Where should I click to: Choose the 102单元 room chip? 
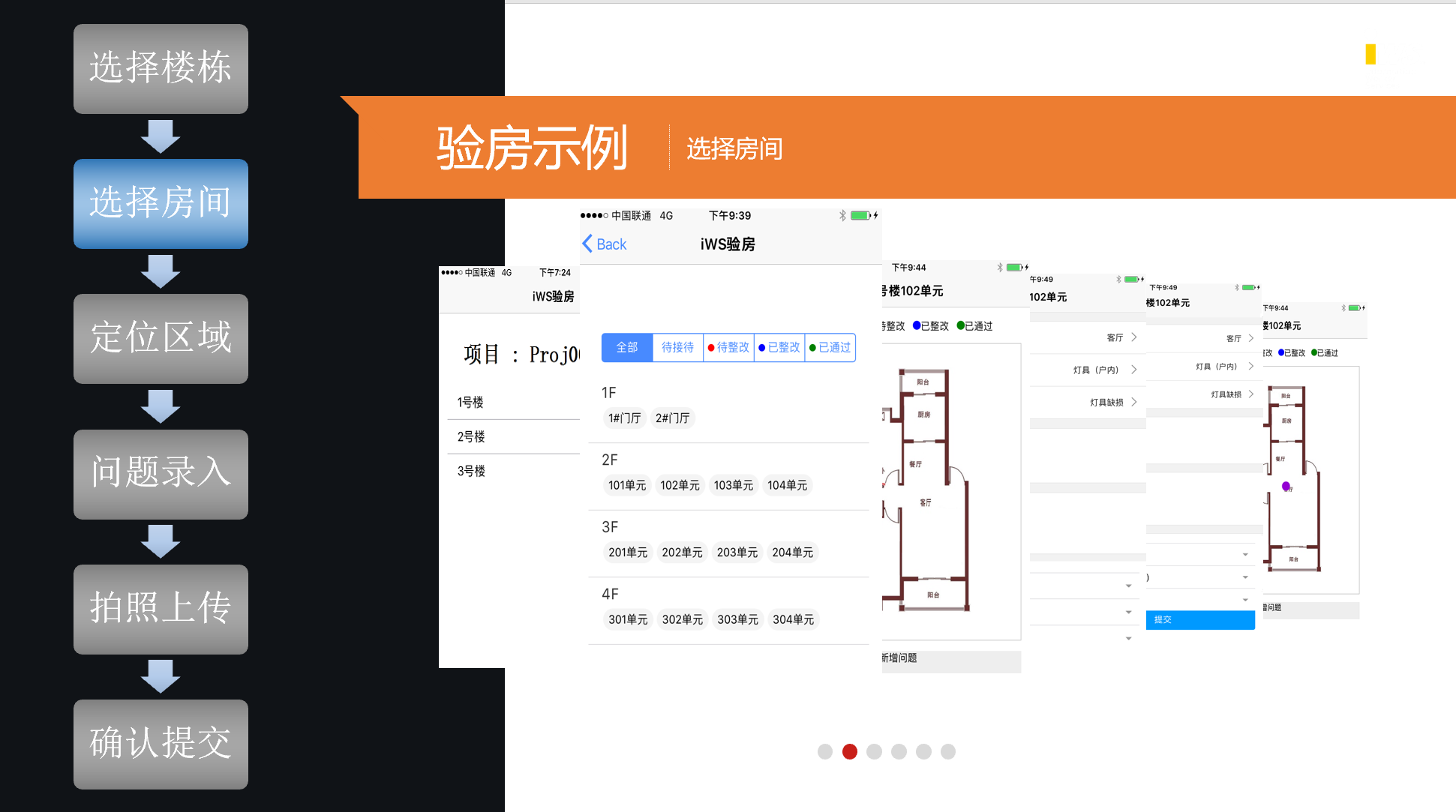click(x=680, y=485)
